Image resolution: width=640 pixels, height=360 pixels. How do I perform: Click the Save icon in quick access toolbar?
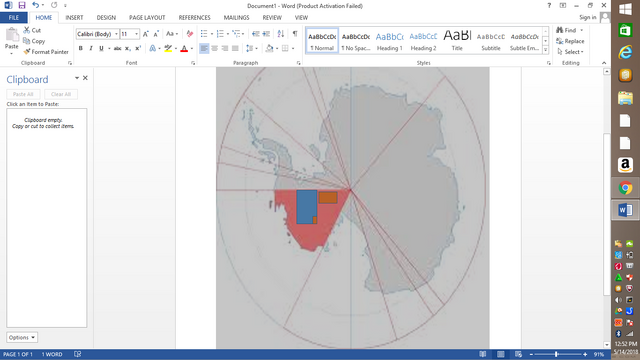(22, 5)
